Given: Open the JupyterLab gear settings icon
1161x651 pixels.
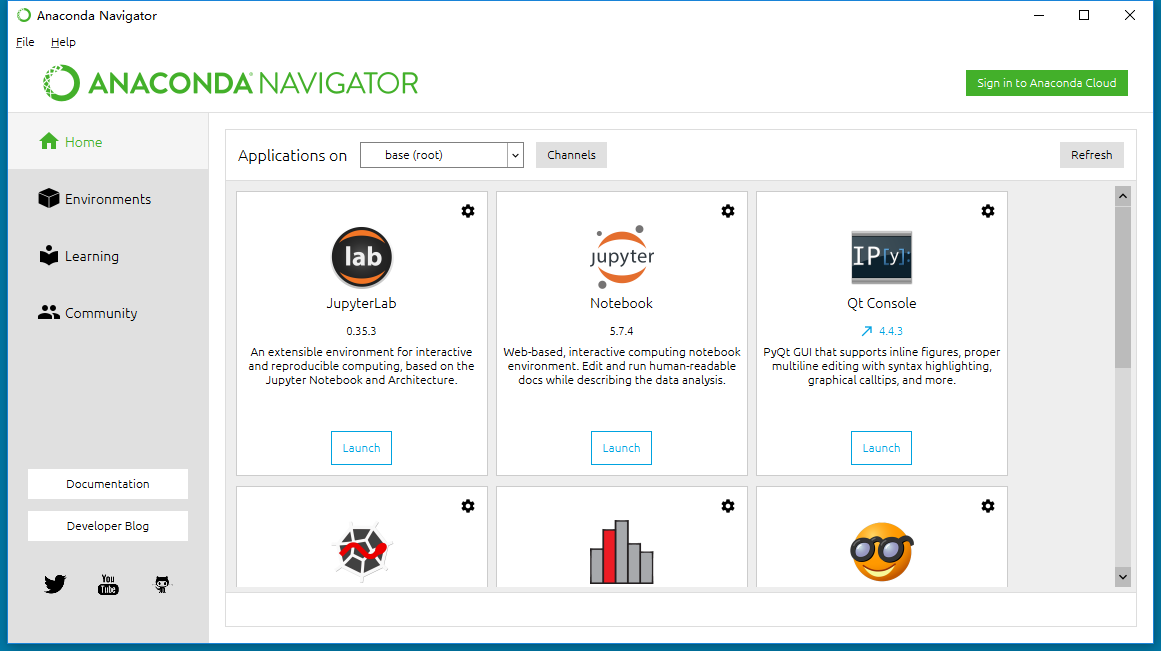Looking at the screenshot, I should coord(468,211).
